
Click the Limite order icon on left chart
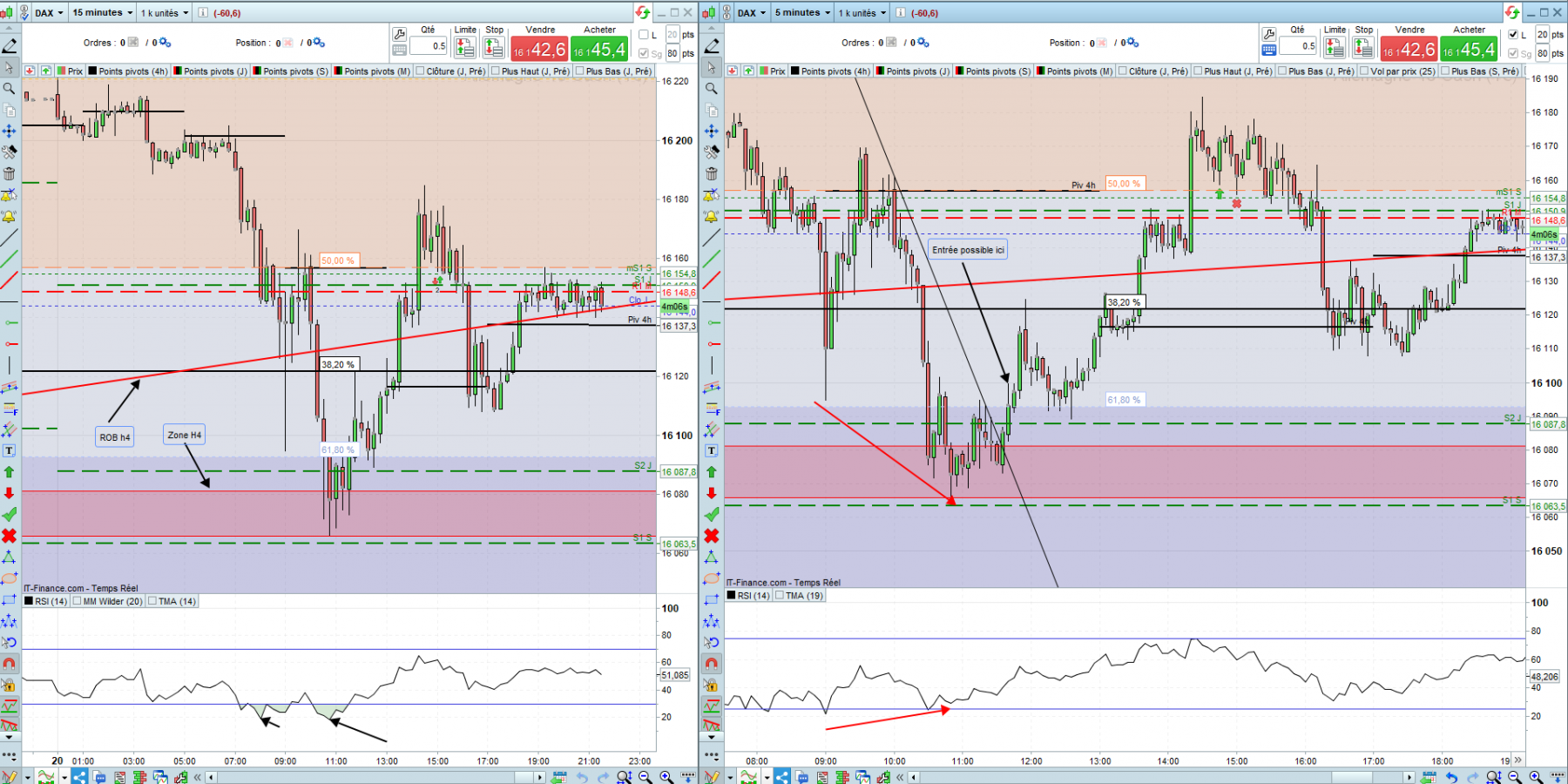pos(465,48)
